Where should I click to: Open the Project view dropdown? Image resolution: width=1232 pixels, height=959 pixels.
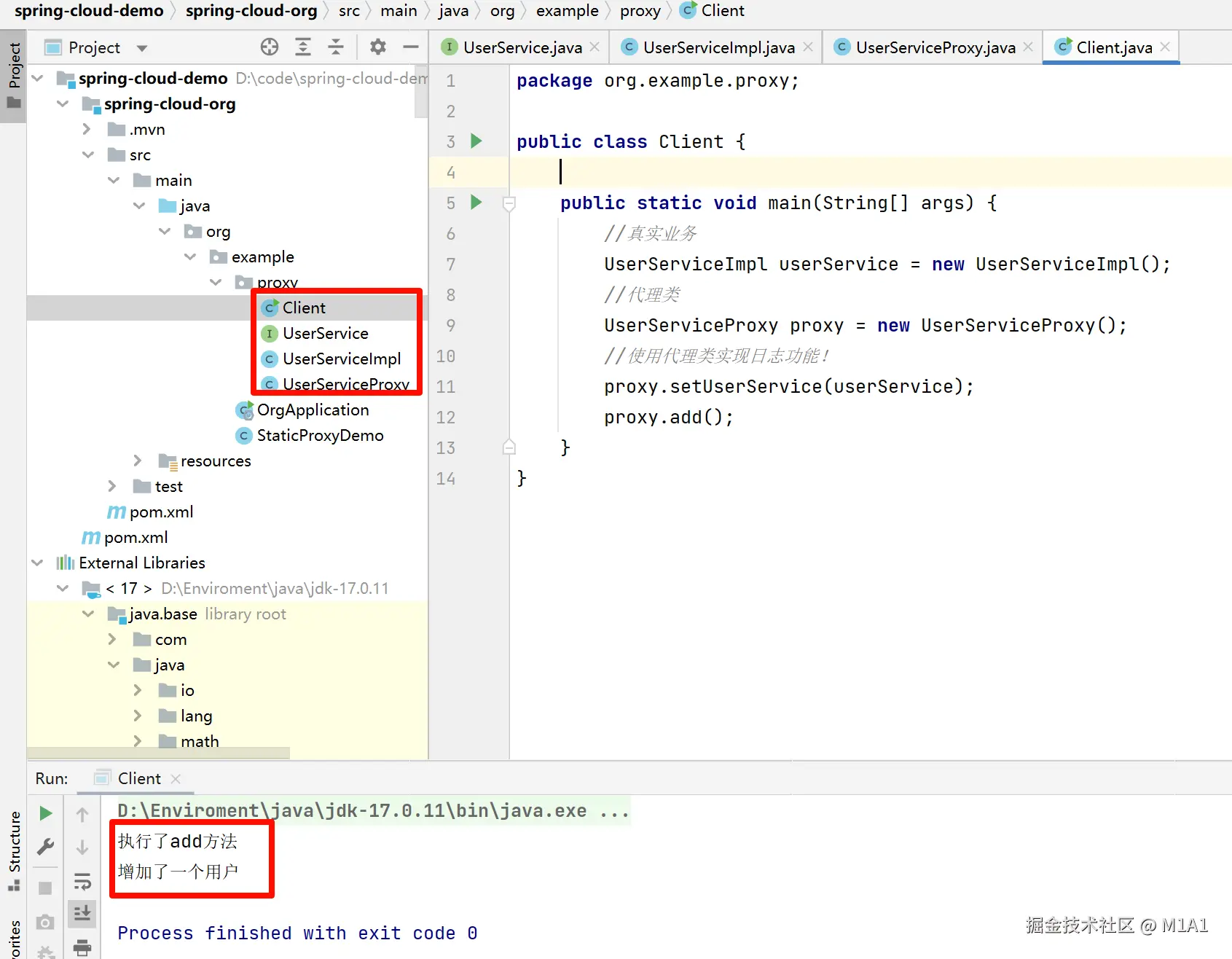coord(142,48)
